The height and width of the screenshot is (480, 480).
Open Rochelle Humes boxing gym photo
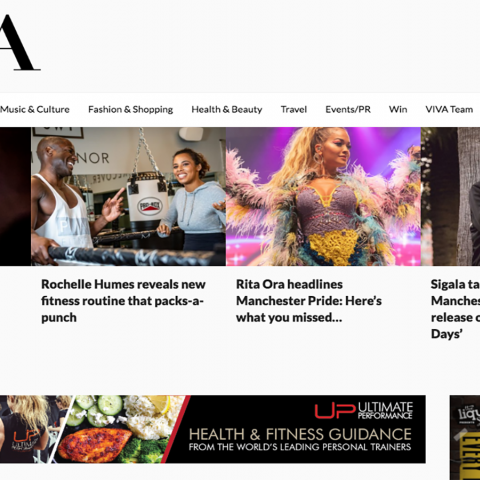(128, 196)
